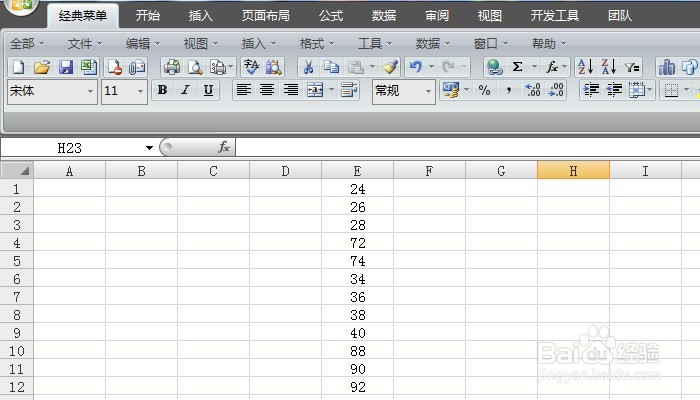700x400 pixels.
Task: Increase the decimal places
Action: coord(533,91)
